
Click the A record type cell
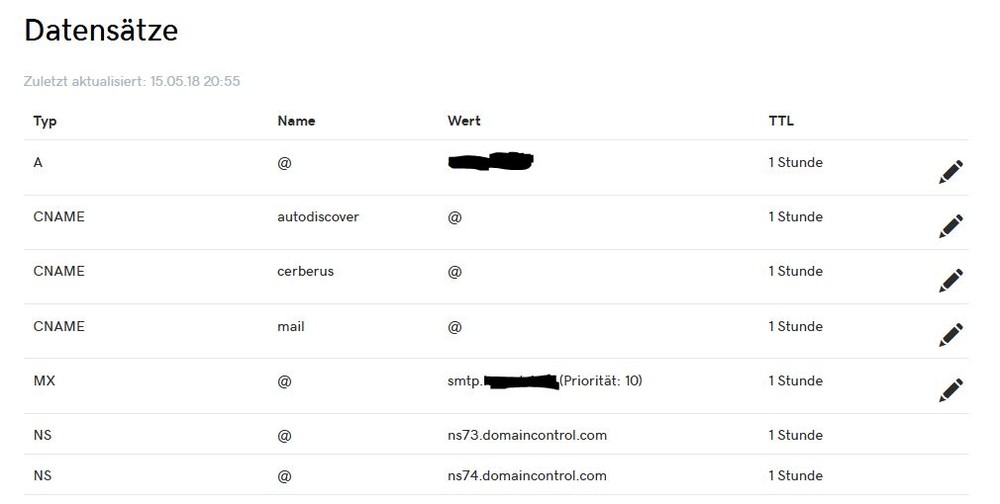(38, 162)
